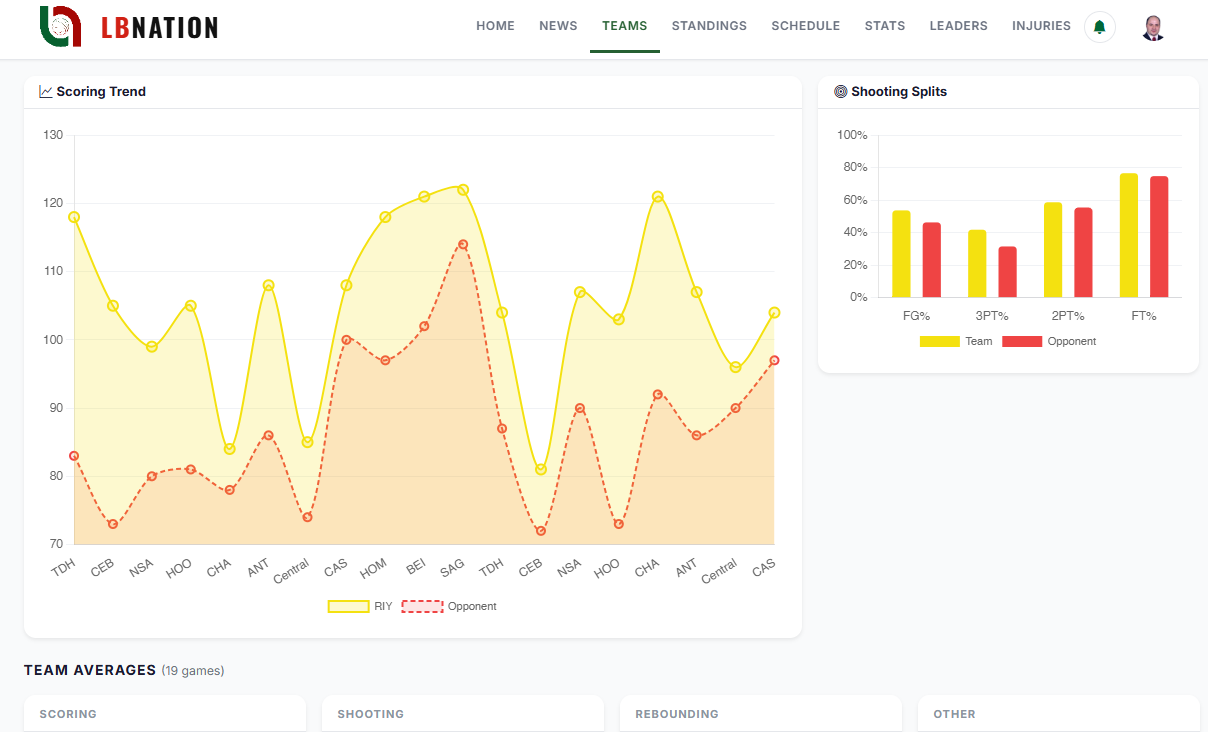
Task: Open the News section
Action: coord(558,26)
